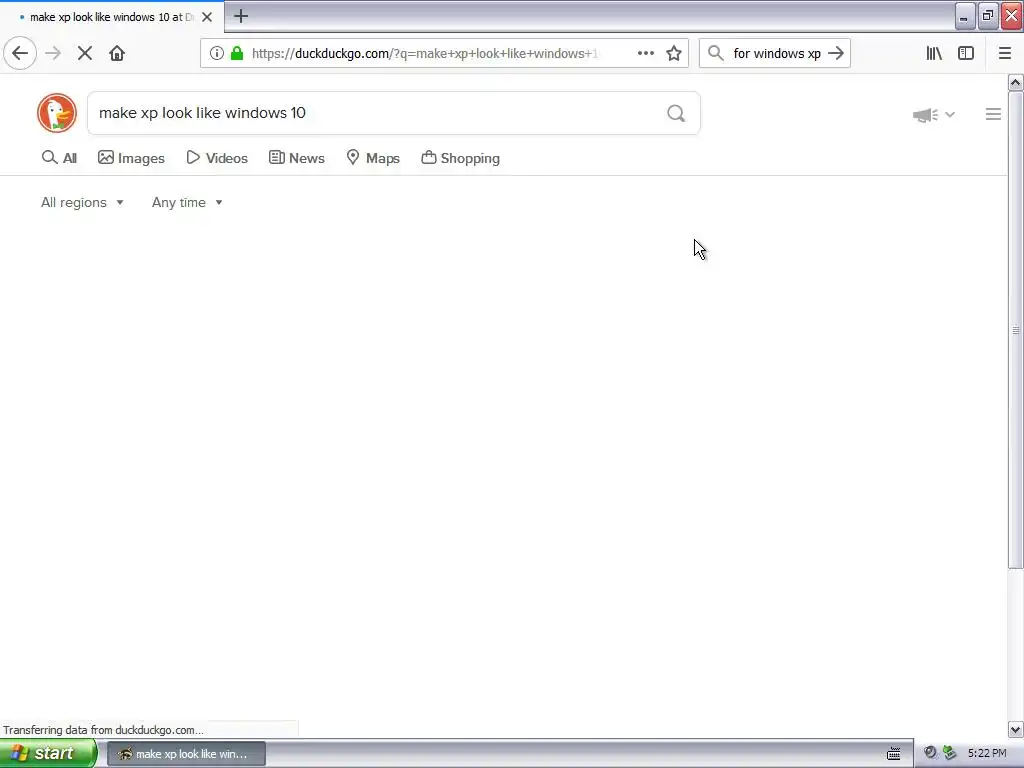
Task: Restore down the Firefox window
Action: (x=988, y=16)
